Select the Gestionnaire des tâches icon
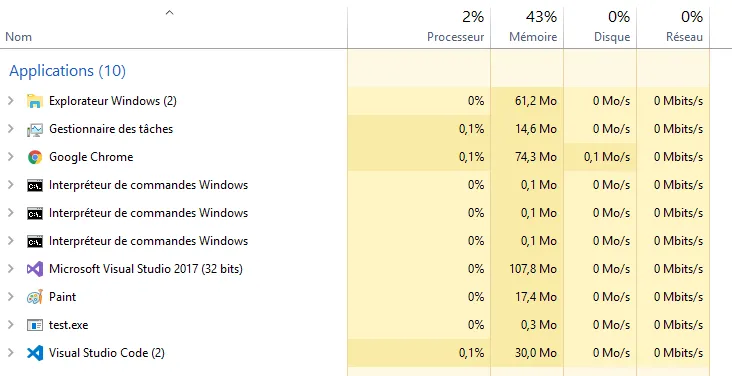Image resolution: width=732 pixels, height=376 pixels. (x=35, y=129)
